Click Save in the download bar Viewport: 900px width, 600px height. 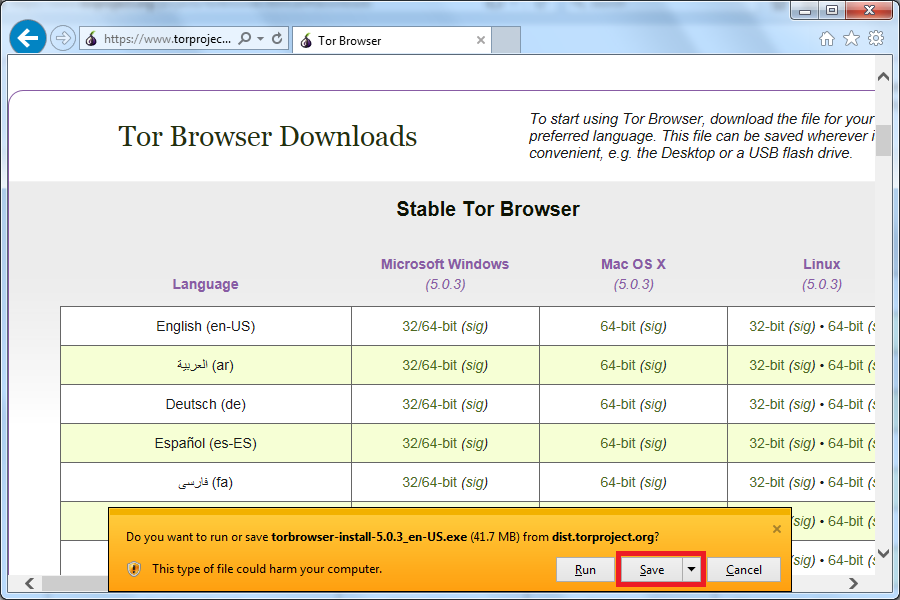[x=651, y=570]
